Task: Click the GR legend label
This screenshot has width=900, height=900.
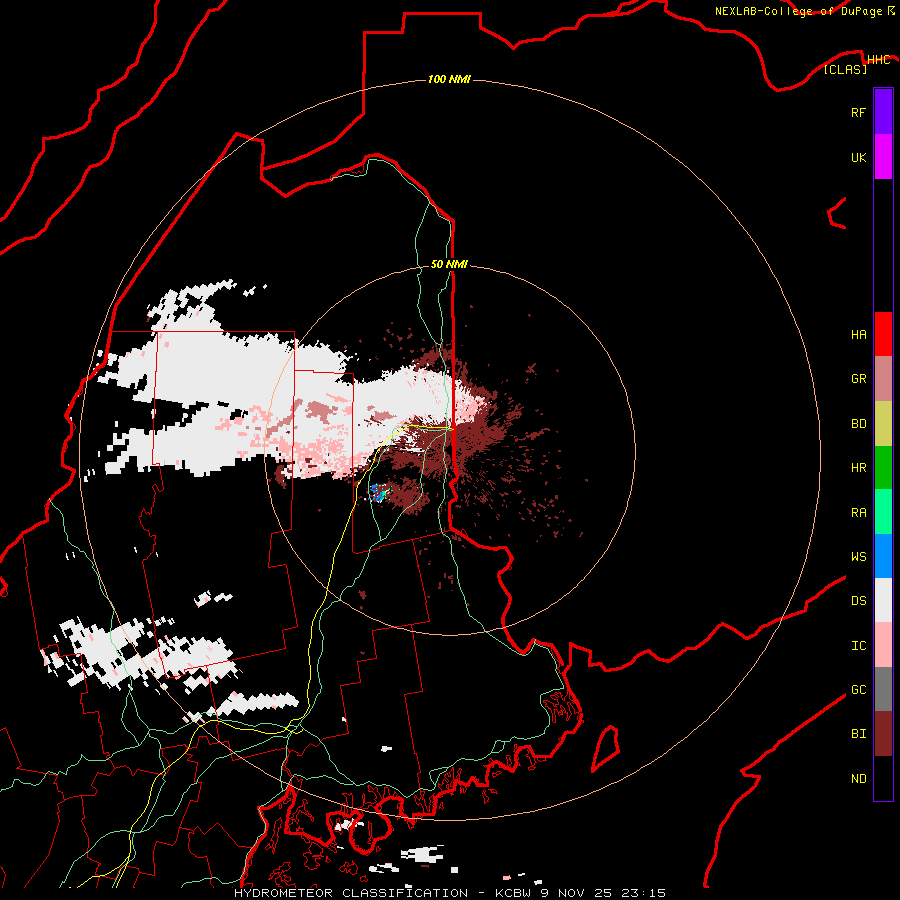Action: click(x=858, y=379)
